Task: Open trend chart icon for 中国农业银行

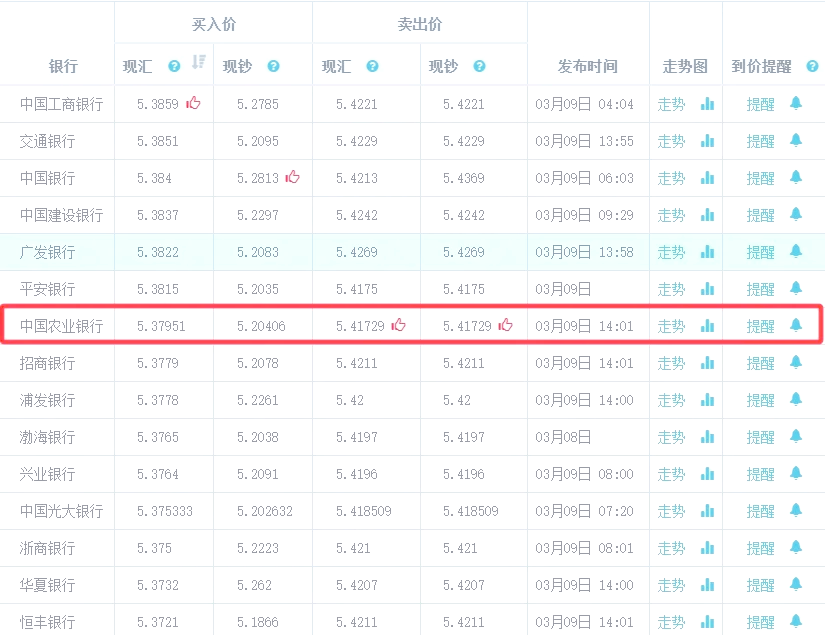Action: coord(708,326)
